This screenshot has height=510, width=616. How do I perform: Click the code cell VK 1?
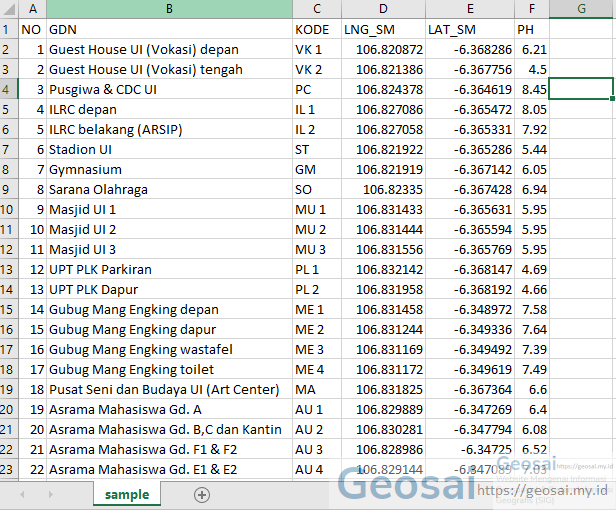(317, 49)
